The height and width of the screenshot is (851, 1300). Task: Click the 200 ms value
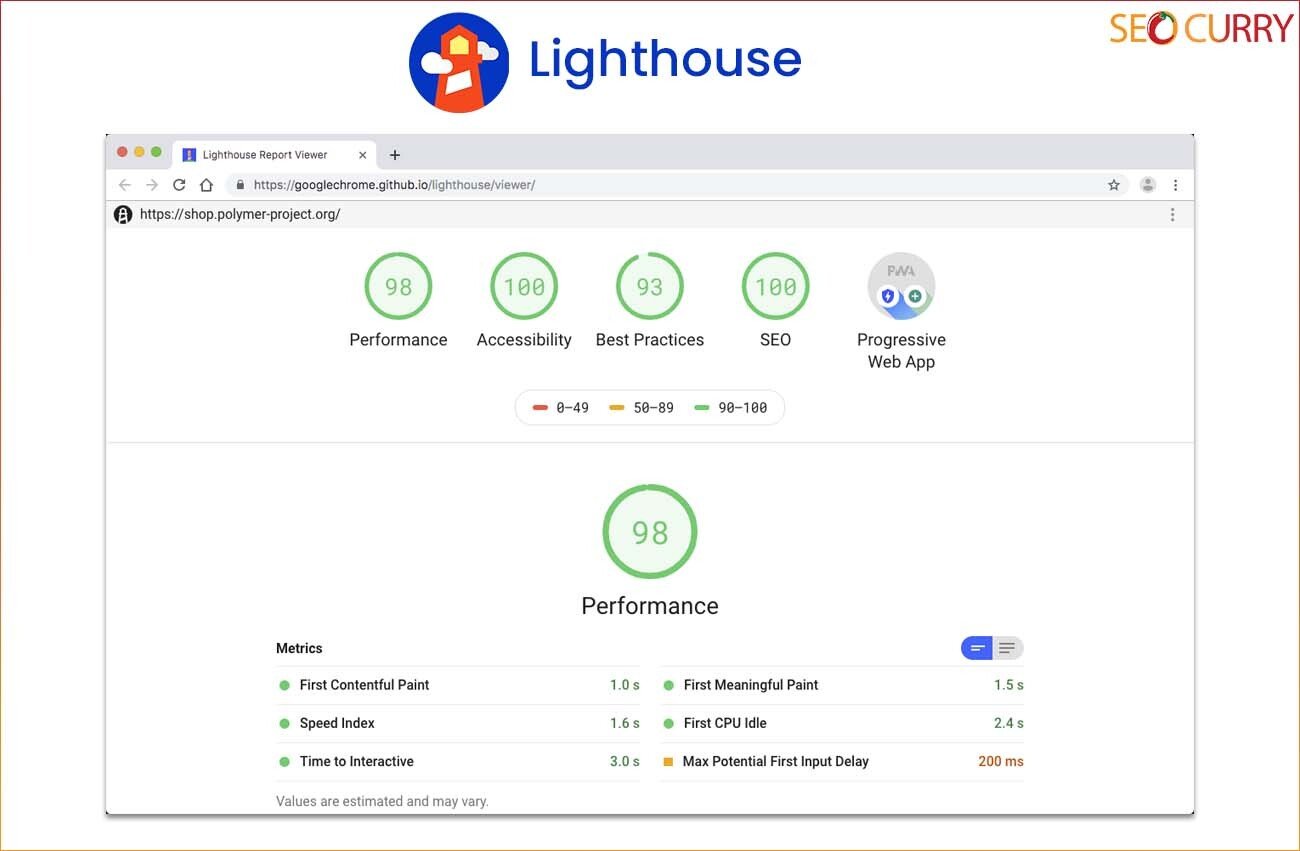coord(1001,761)
